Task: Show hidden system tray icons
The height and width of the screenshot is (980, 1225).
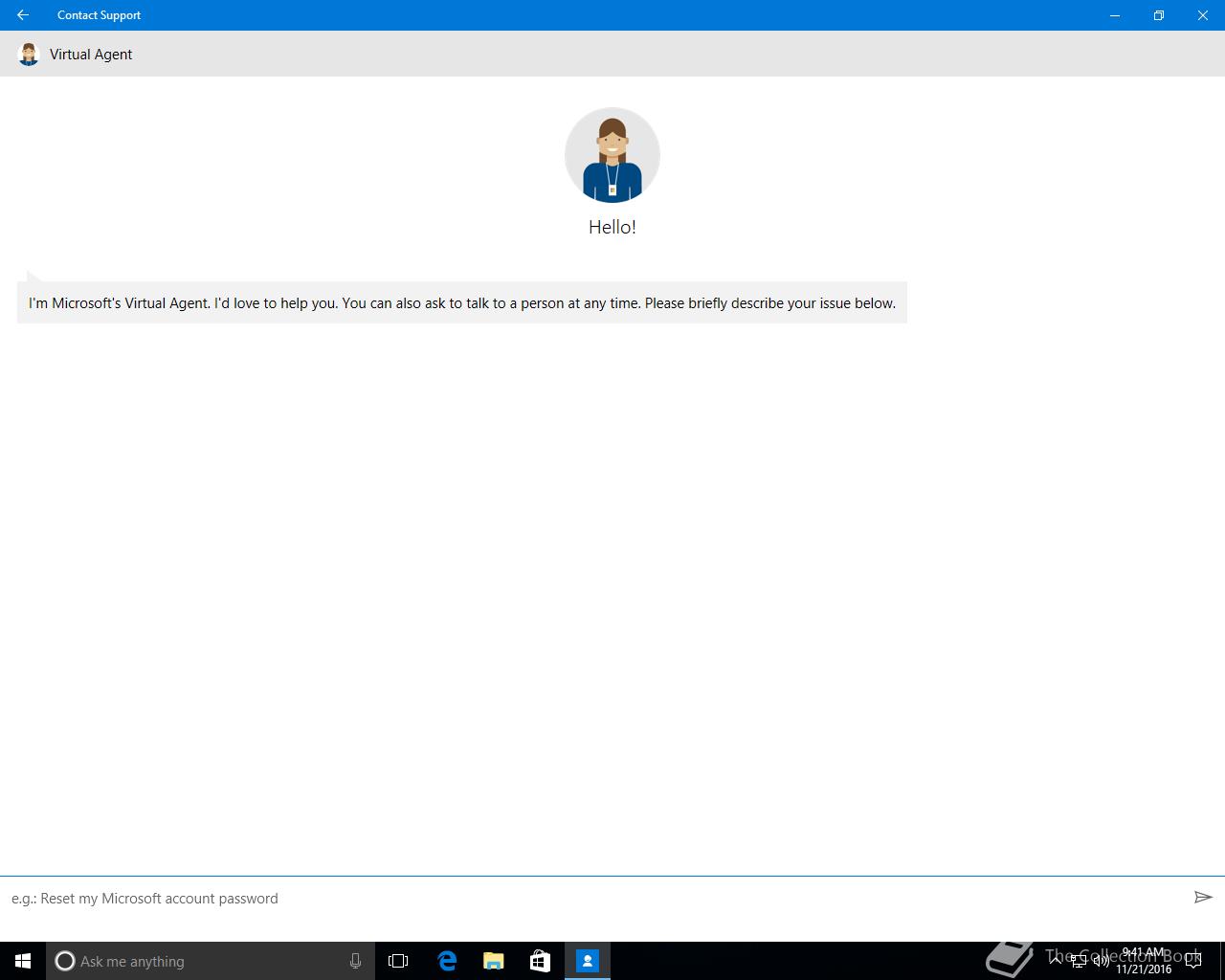Action: pyautogui.click(x=1056, y=961)
